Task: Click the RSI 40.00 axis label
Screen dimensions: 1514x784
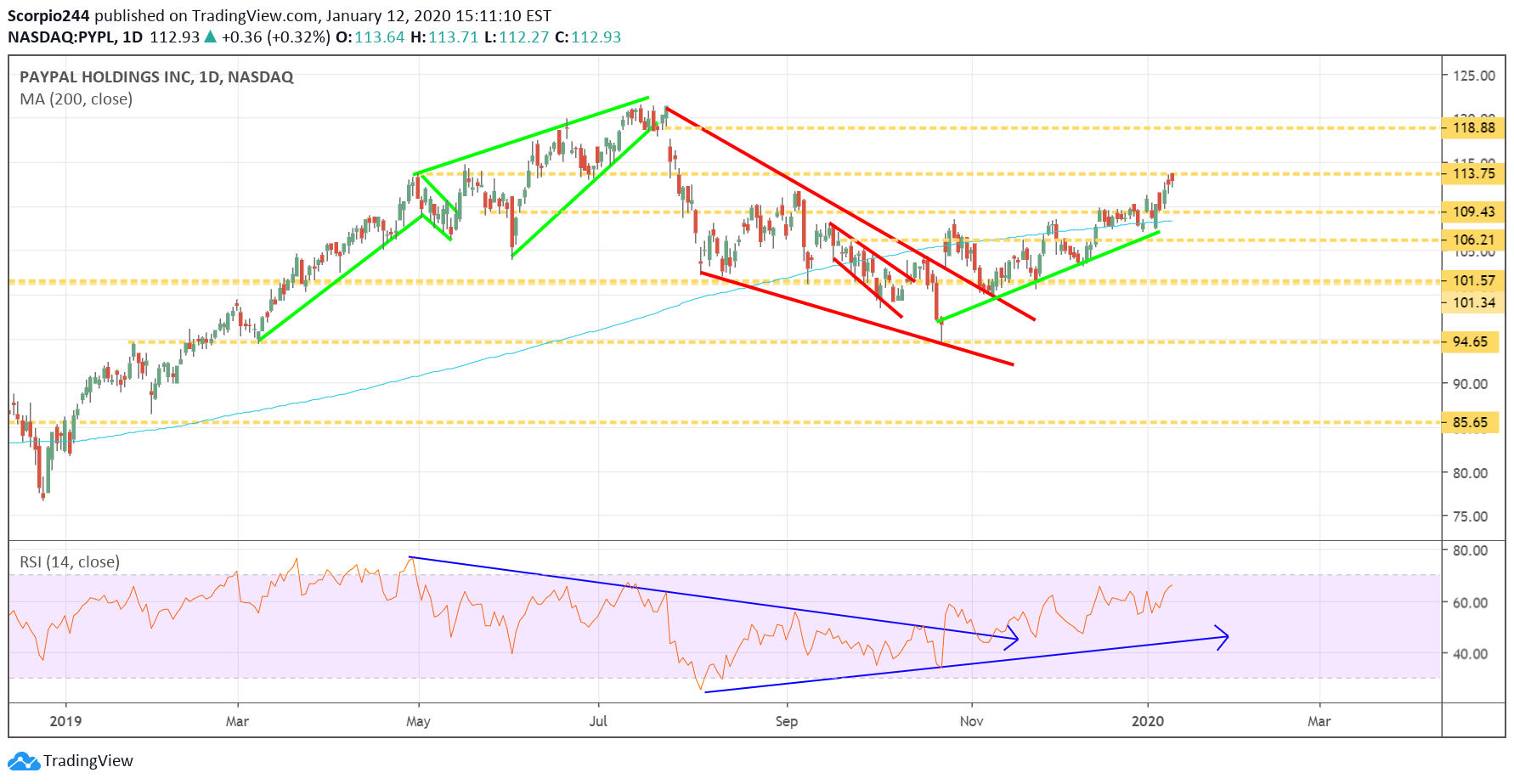Action: (1471, 654)
